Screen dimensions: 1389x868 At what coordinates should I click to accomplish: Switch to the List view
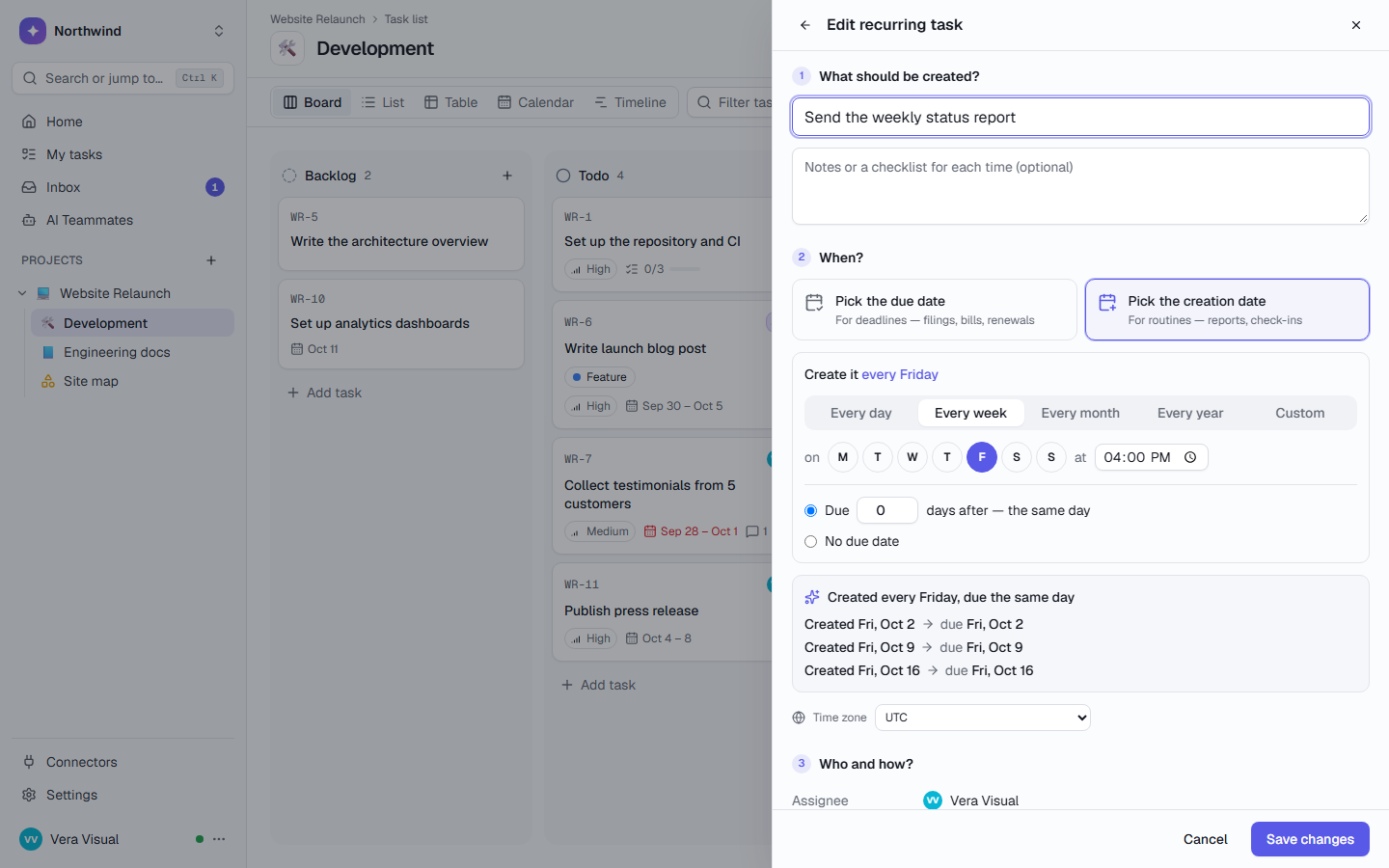(x=383, y=102)
